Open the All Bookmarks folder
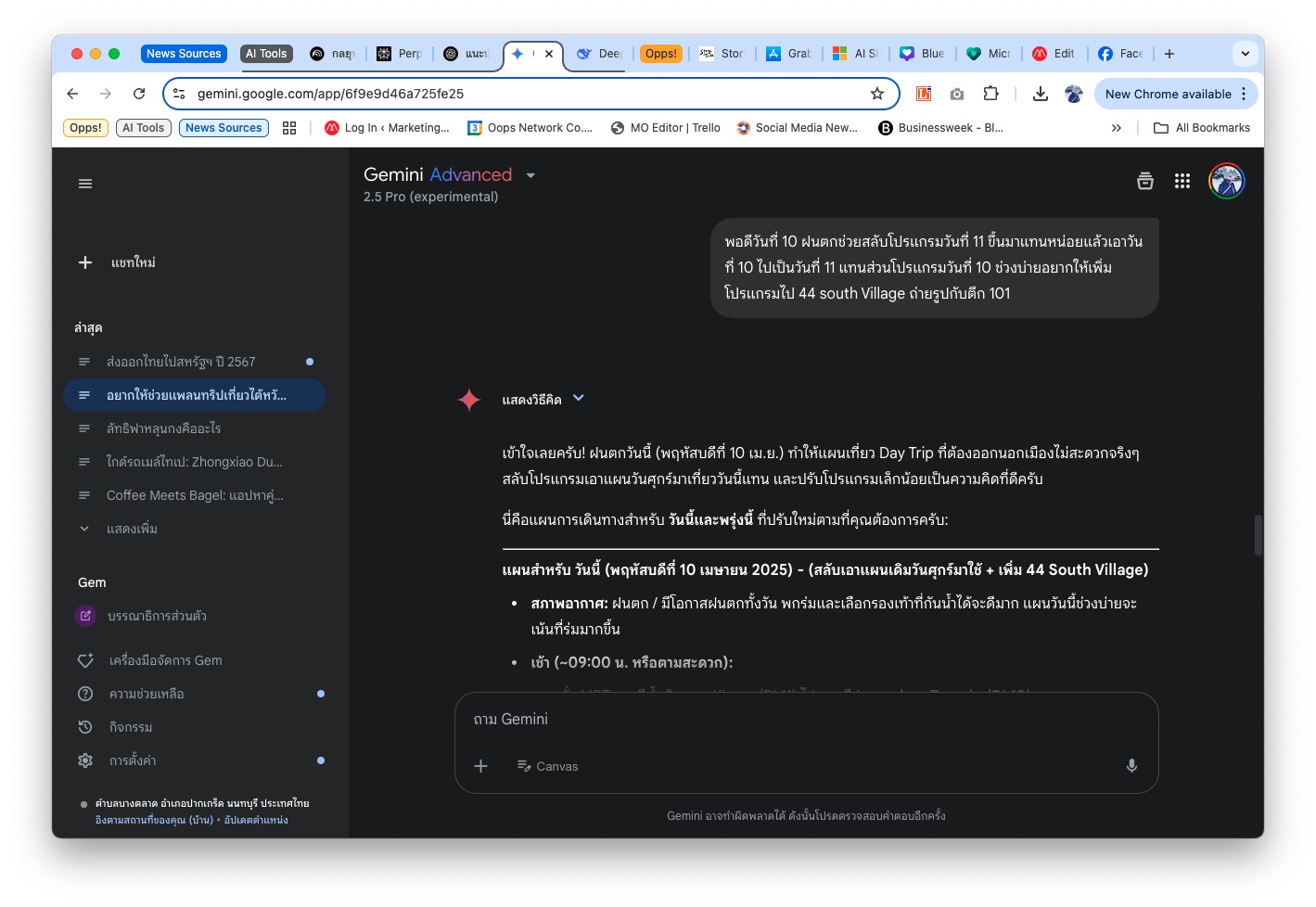This screenshot has width=1316, height=907. [x=1202, y=128]
